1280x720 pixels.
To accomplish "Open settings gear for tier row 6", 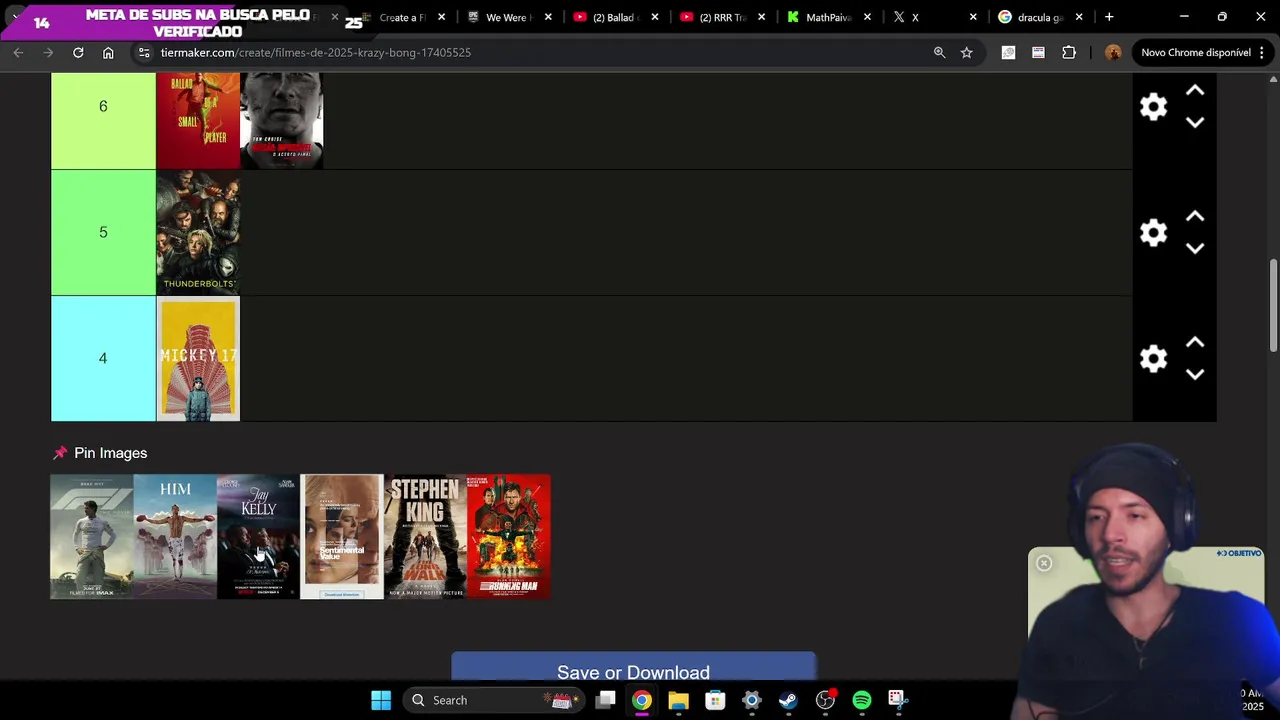I will (x=1153, y=107).
